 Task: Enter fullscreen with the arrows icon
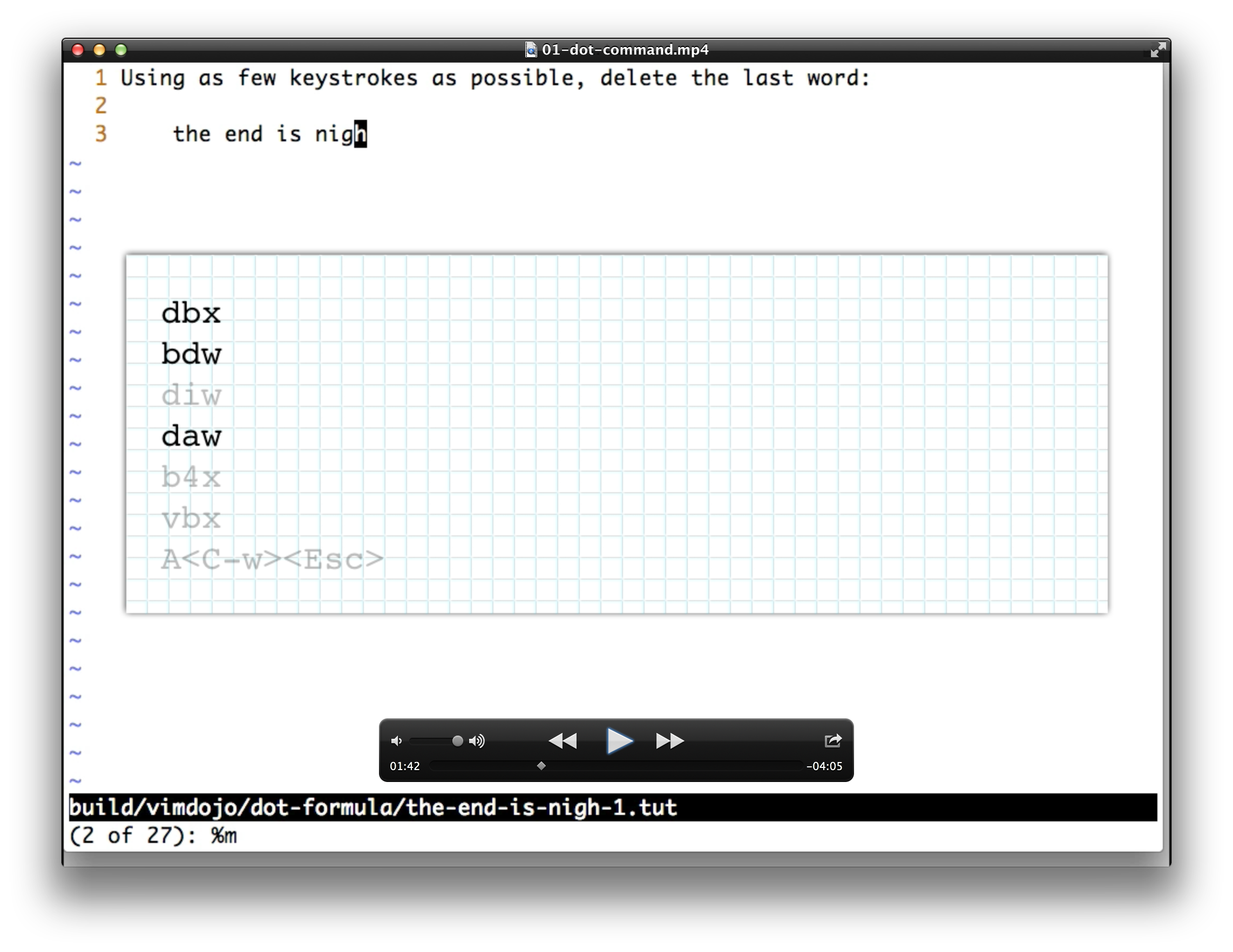pyautogui.click(x=1157, y=50)
